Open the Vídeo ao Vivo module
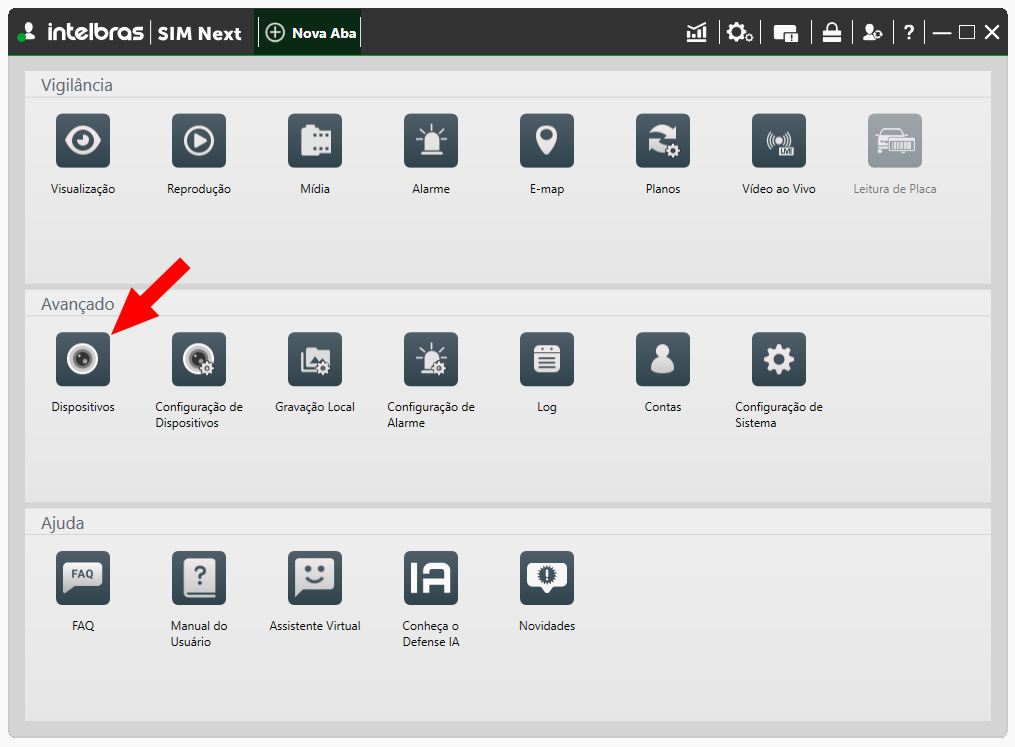The height and width of the screenshot is (747, 1015). 778,140
